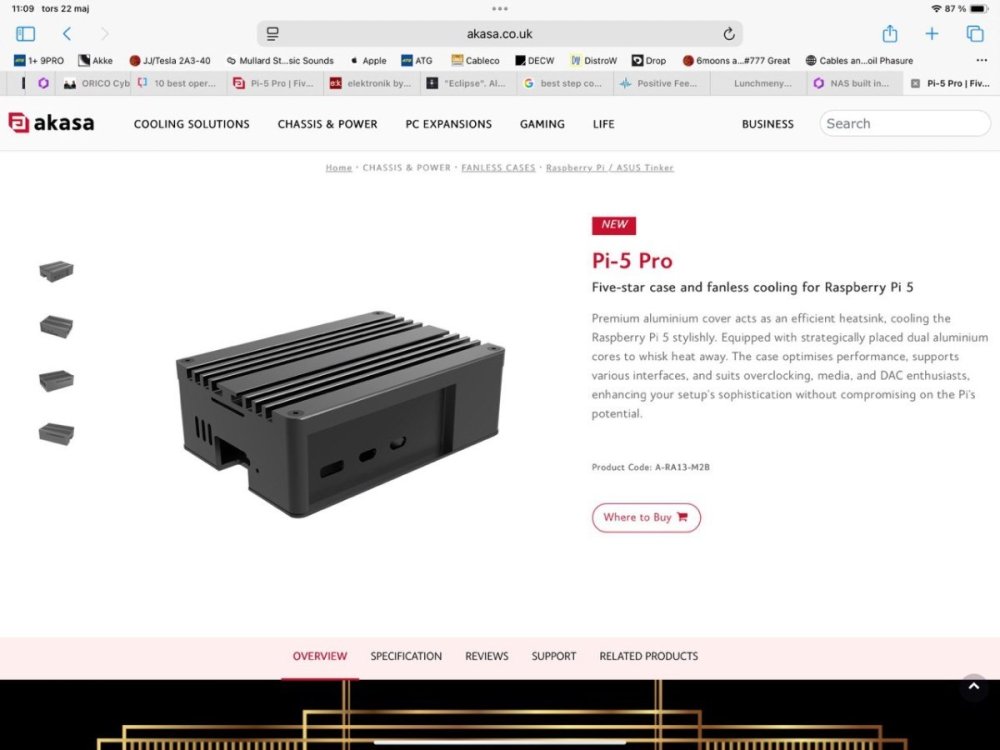Screen dimensions: 1000x750
Task: Show more bookmarks via ellipsis
Action: [x=981, y=60]
